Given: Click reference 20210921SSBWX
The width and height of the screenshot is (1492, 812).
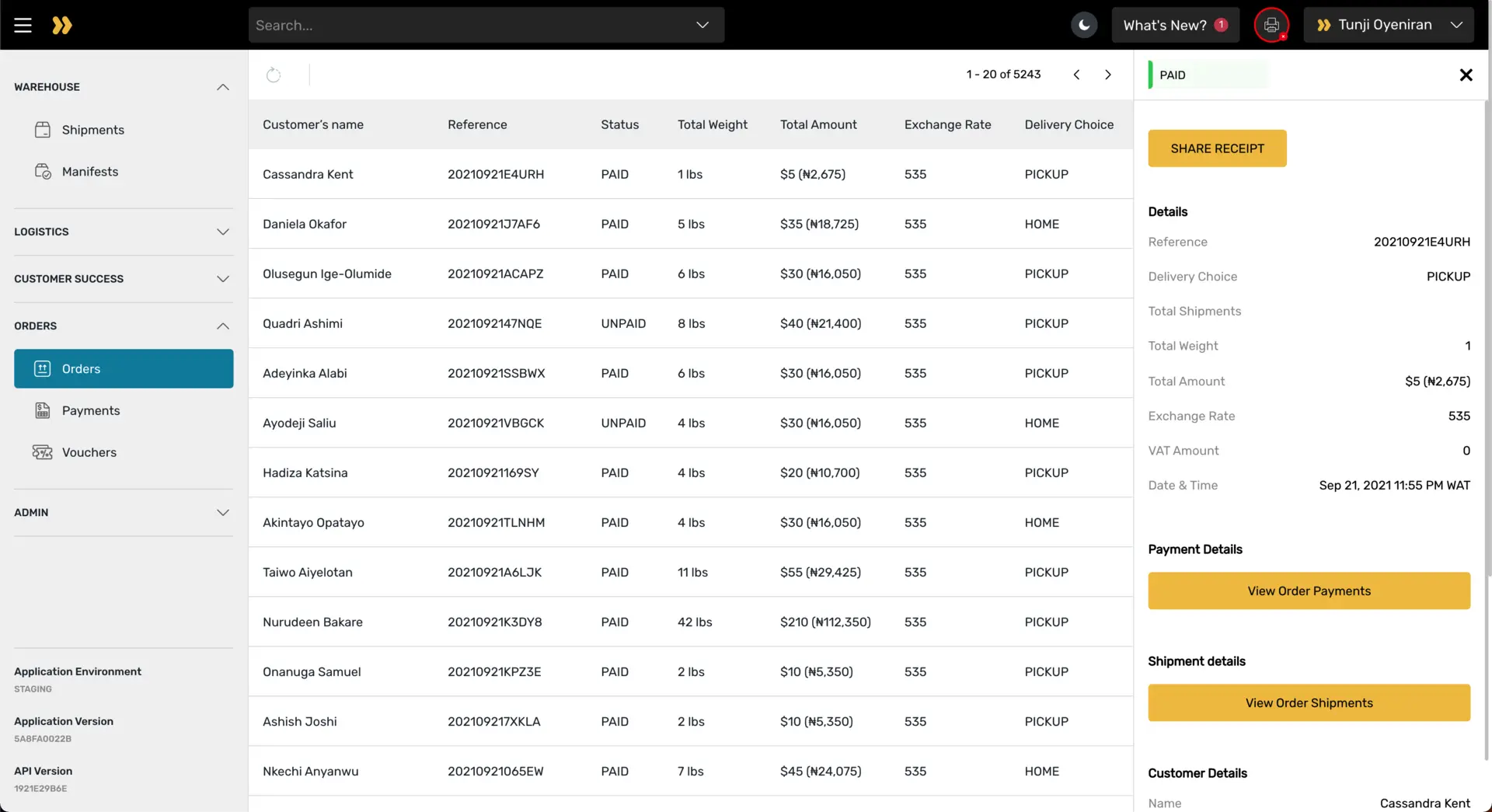Looking at the screenshot, I should (496, 373).
